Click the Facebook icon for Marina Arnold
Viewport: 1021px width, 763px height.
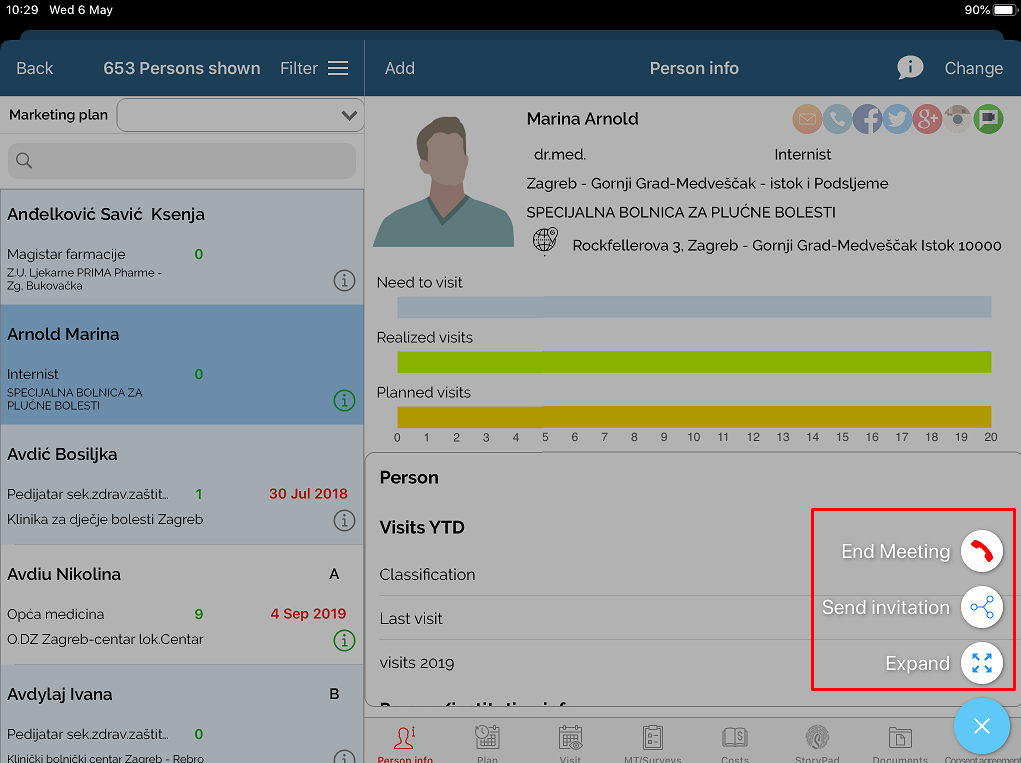pyautogui.click(x=867, y=119)
